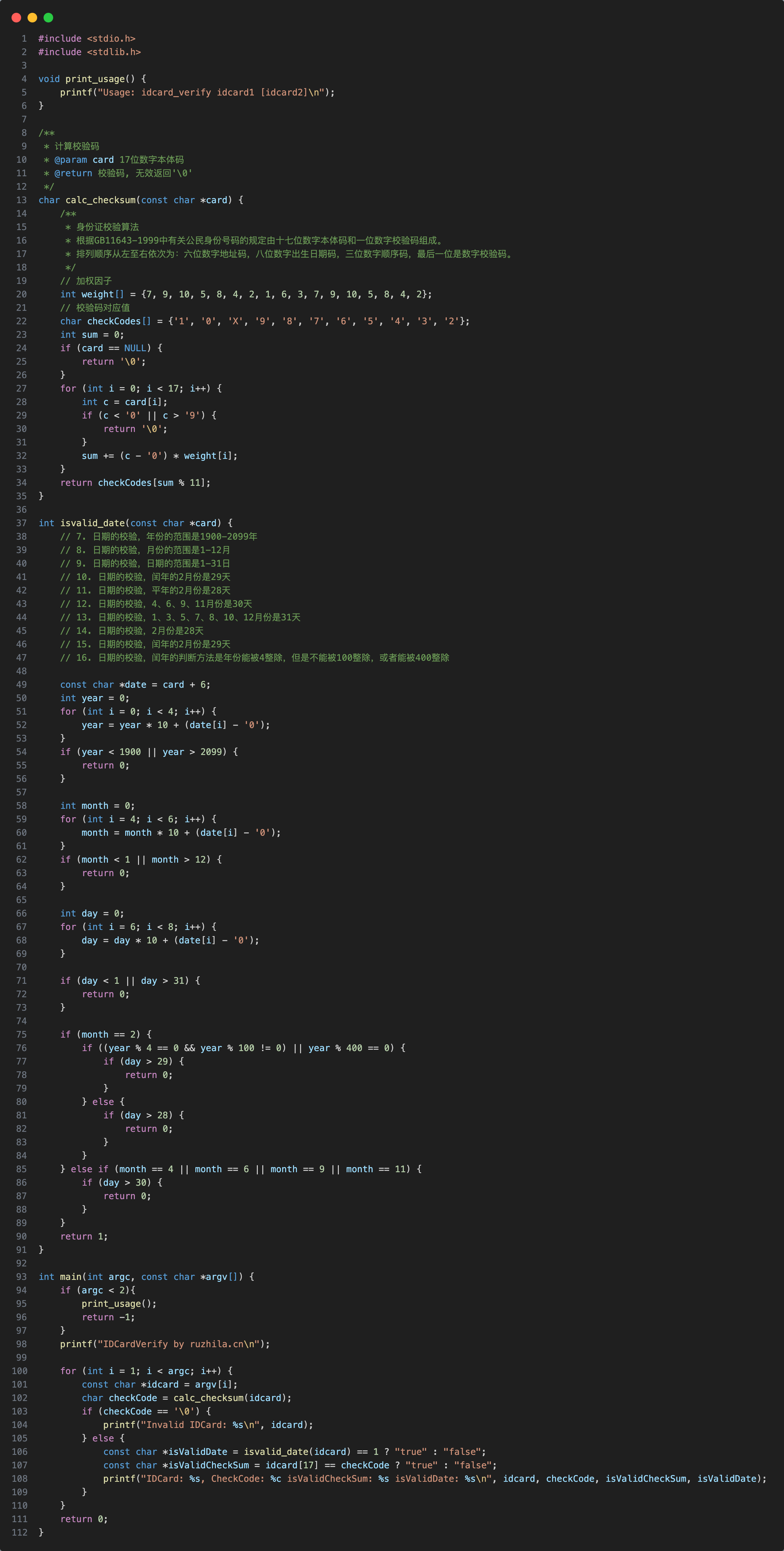Click the 'Invalid IDCard: %s' printf line
Screen dimensions: 784x1551
click(x=208, y=1424)
